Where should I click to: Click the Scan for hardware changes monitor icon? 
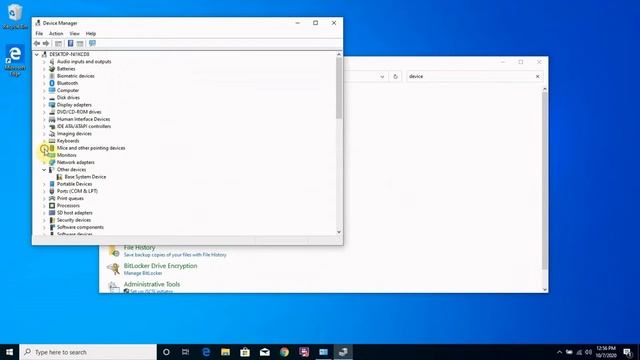pos(92,43)
